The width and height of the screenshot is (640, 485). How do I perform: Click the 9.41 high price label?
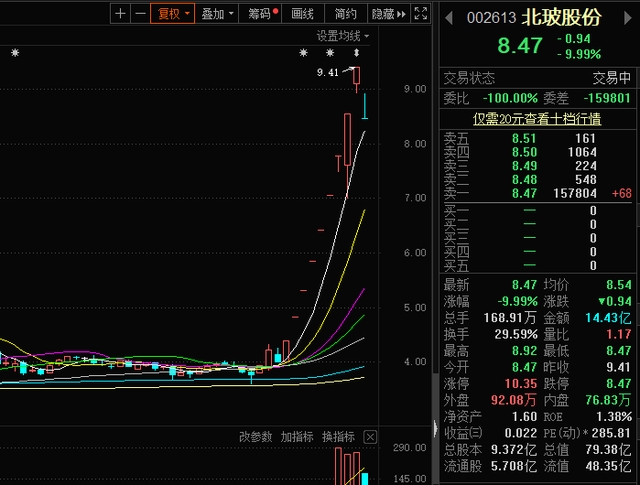coord(328,73)
